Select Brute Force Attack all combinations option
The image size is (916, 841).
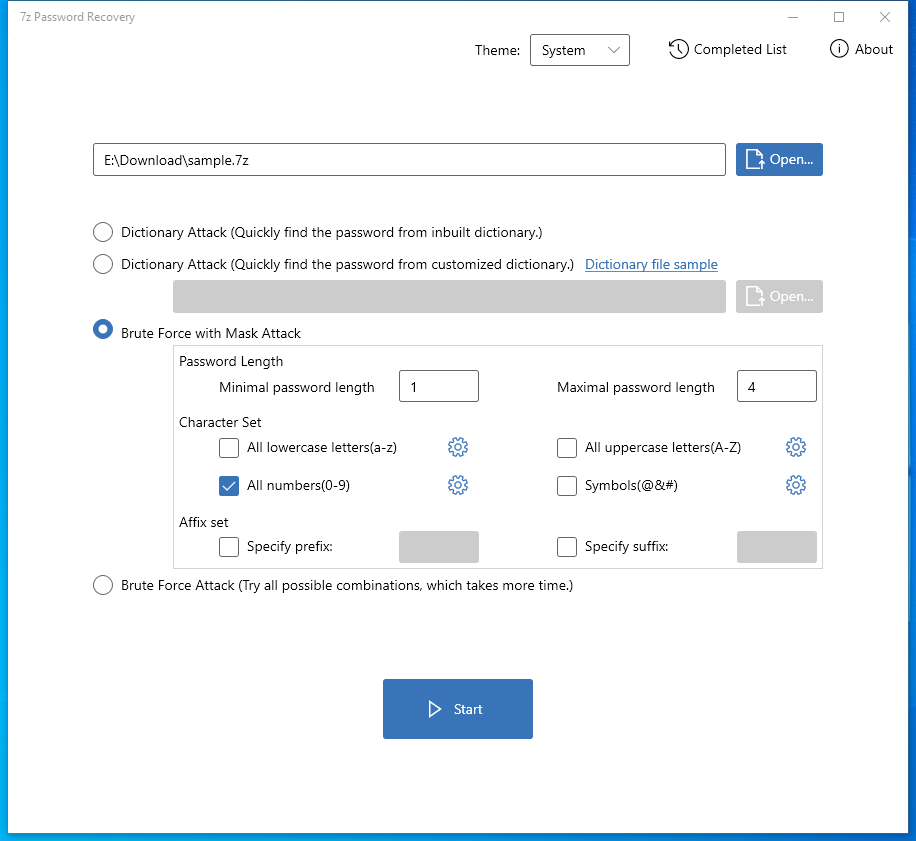pos(103,585)
